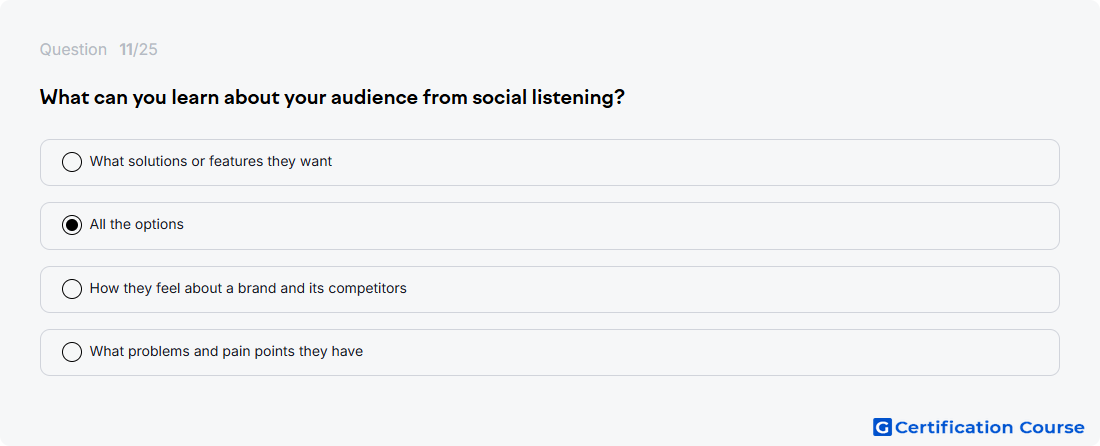Click the 'All the options' answer text
The image size is (1100, 446).
click(x=137, y=224)
